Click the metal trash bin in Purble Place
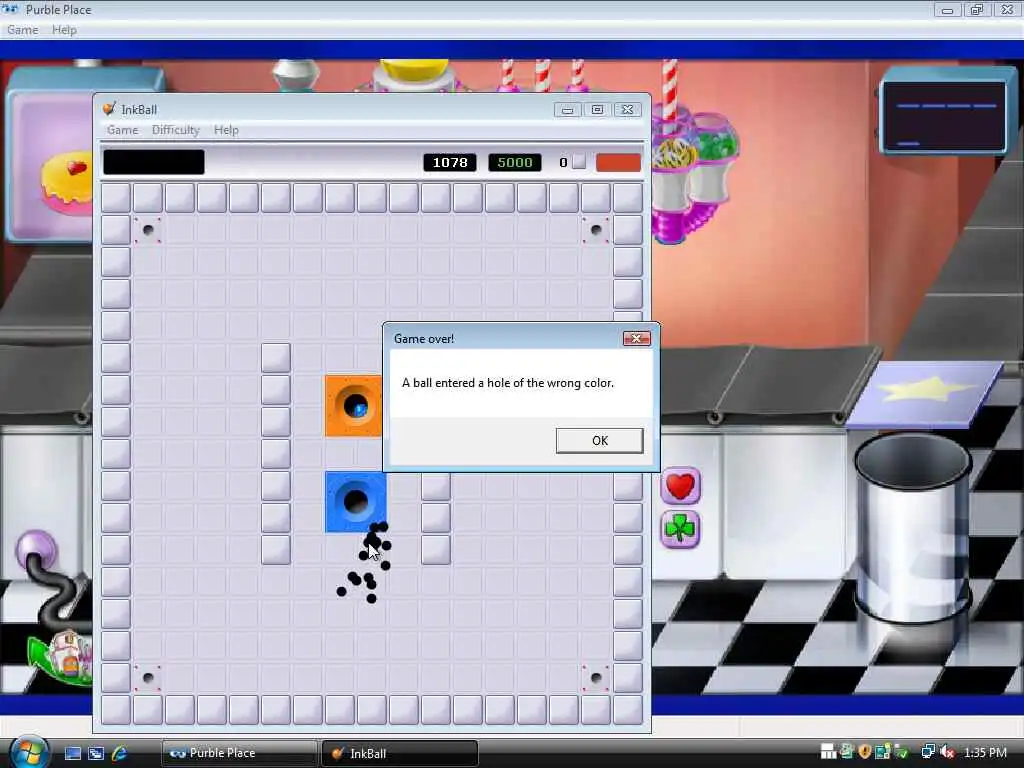This screenshot has width=1024, height=768. click(x=913, y=529)
